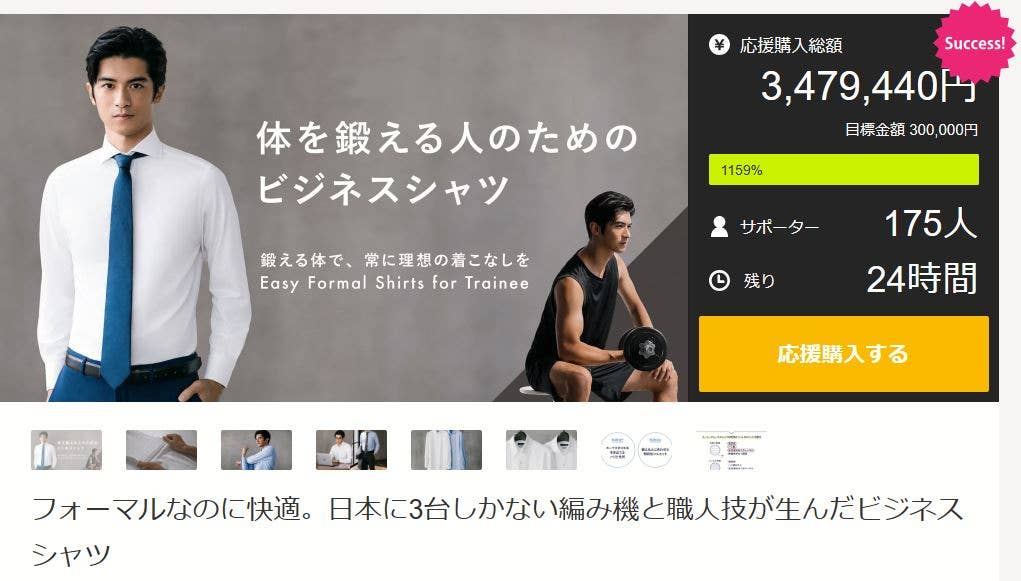The width and height of the screenshot is (1021, 581).
Task: Click the supporter person icon
Action: [x=719, y=226]
